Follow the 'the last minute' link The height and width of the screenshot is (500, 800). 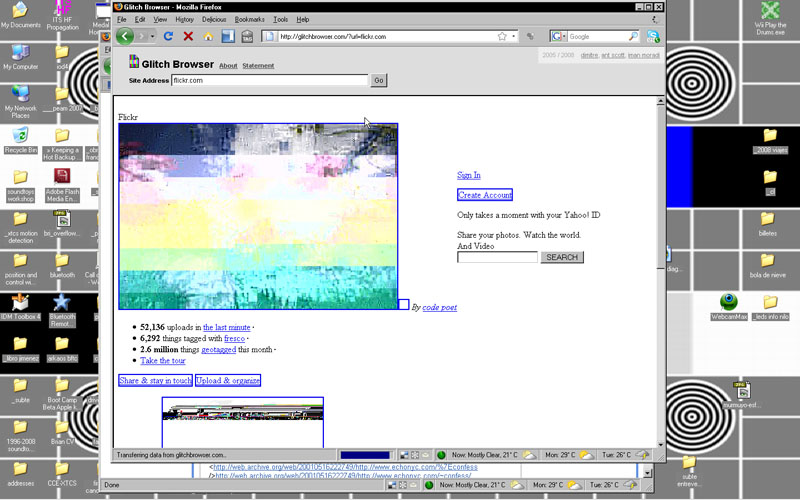click(x=227, y=327)
